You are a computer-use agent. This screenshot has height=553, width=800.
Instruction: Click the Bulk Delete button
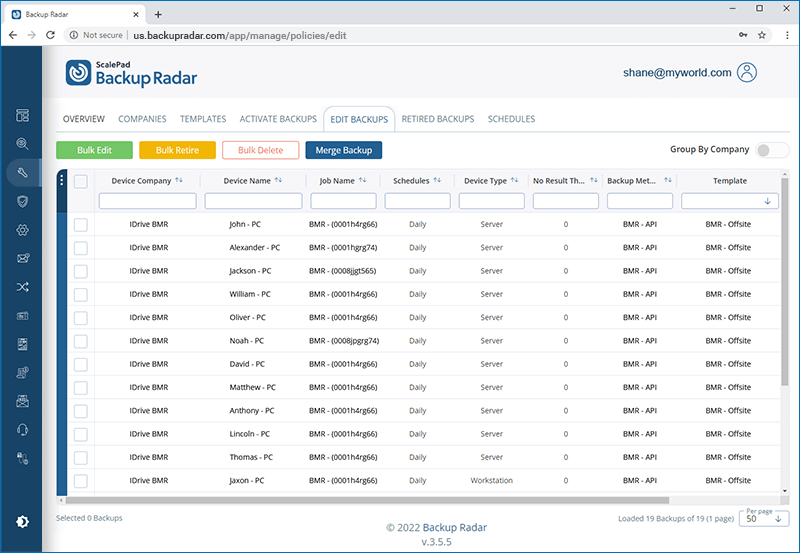pyautogui.click(x=261, y=150)
